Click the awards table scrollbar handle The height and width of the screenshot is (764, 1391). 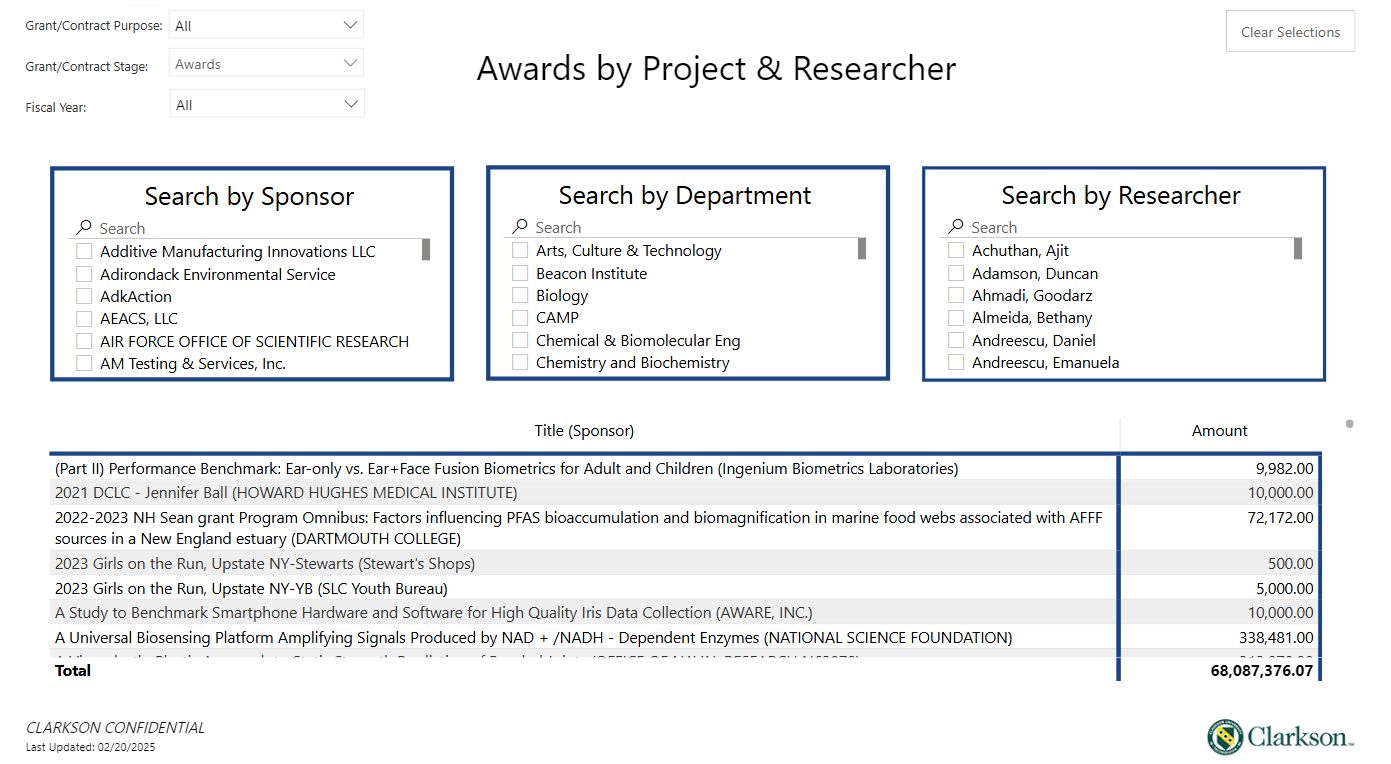pos(1349,424)
